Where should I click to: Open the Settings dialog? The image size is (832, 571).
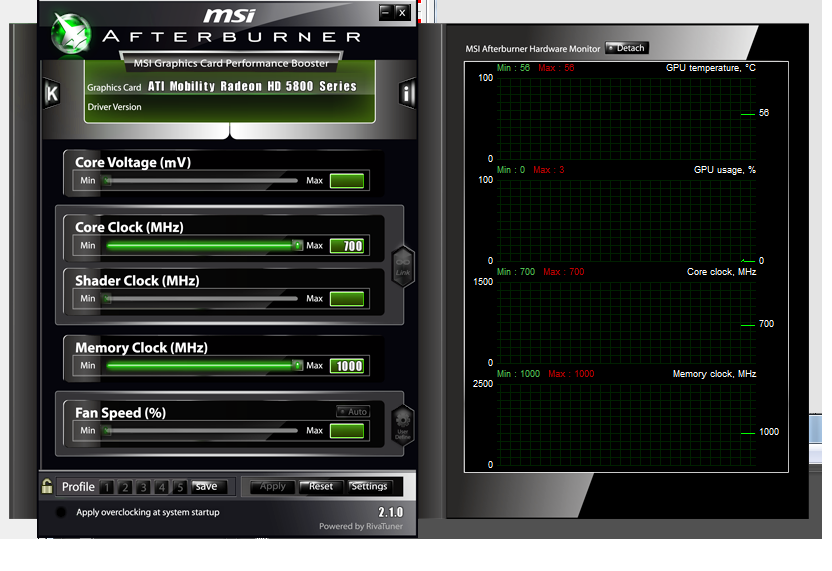coord(369,487)
